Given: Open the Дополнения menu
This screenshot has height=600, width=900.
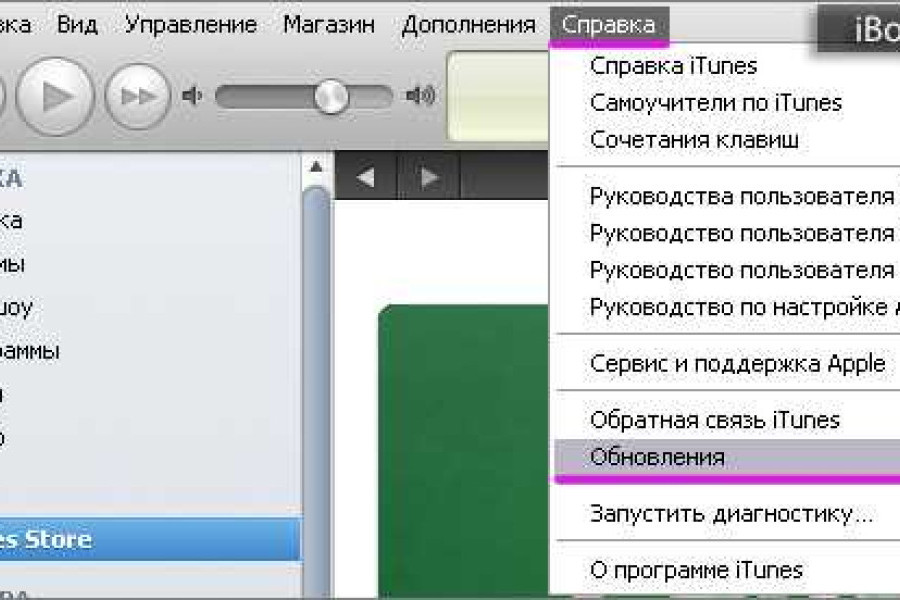Looking at the screenshot, I should pos(468,24).
